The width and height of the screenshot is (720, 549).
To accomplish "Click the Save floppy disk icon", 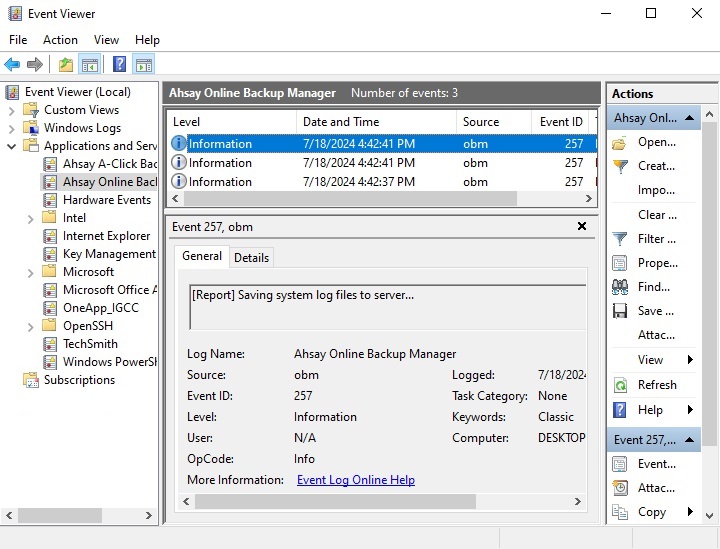I will 619,311.
